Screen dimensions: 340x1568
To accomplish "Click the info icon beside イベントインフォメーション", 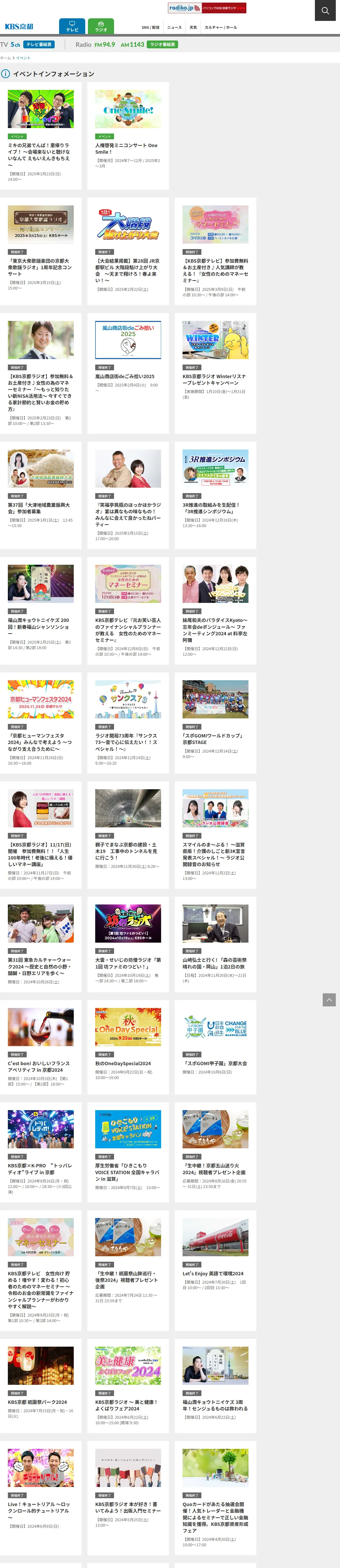I will (5, 74).
